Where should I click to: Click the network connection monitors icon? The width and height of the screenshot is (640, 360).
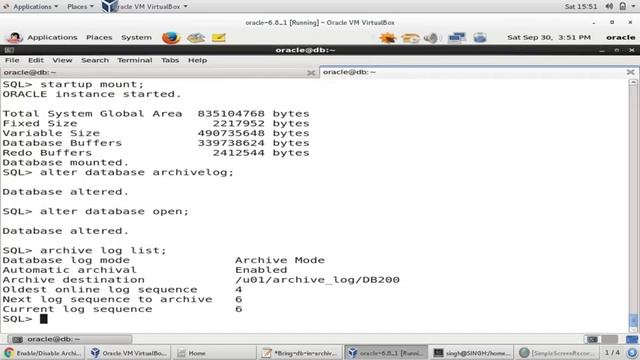[x=457, y=38]
